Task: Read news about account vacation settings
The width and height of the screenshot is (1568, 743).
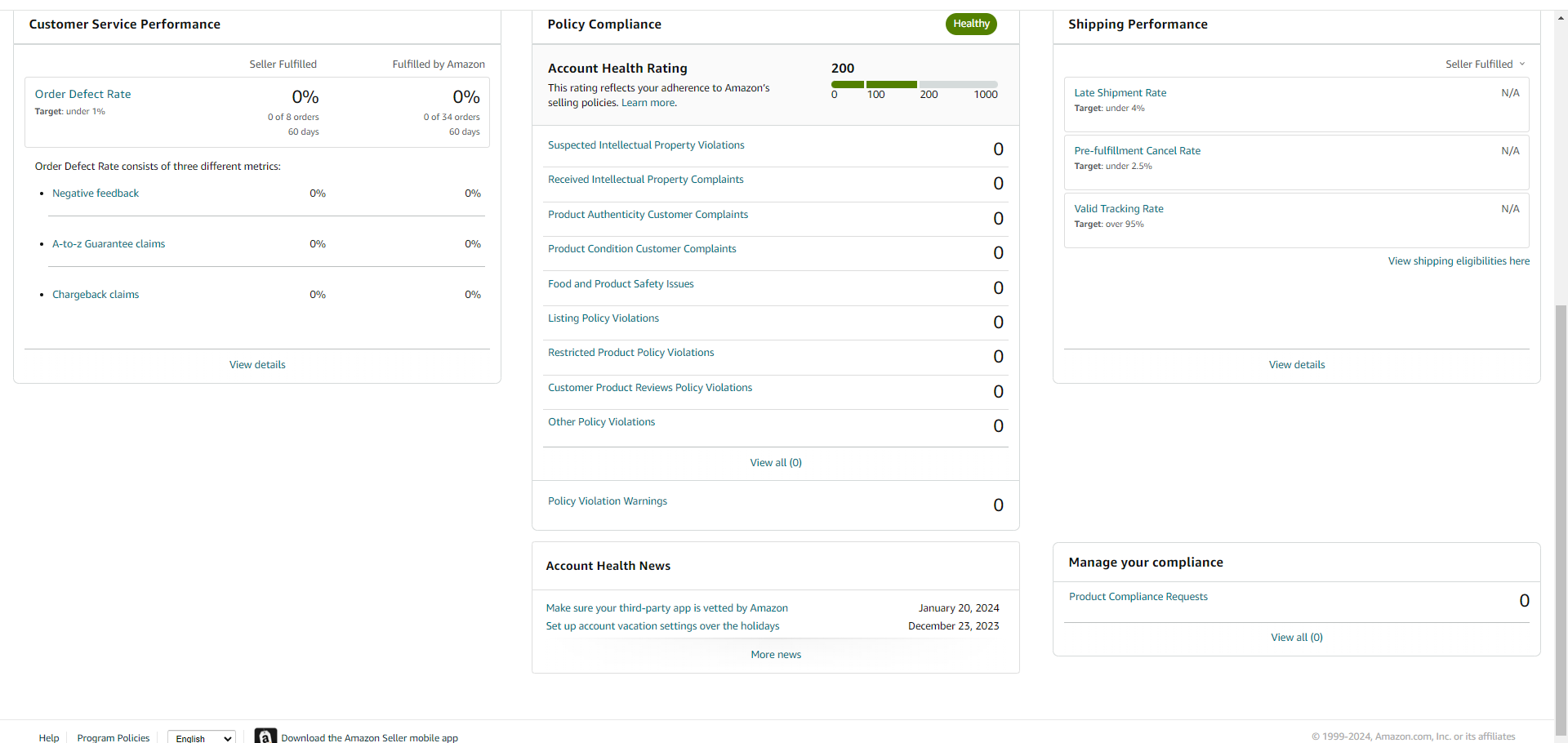Action: click(x=662, y=626)
